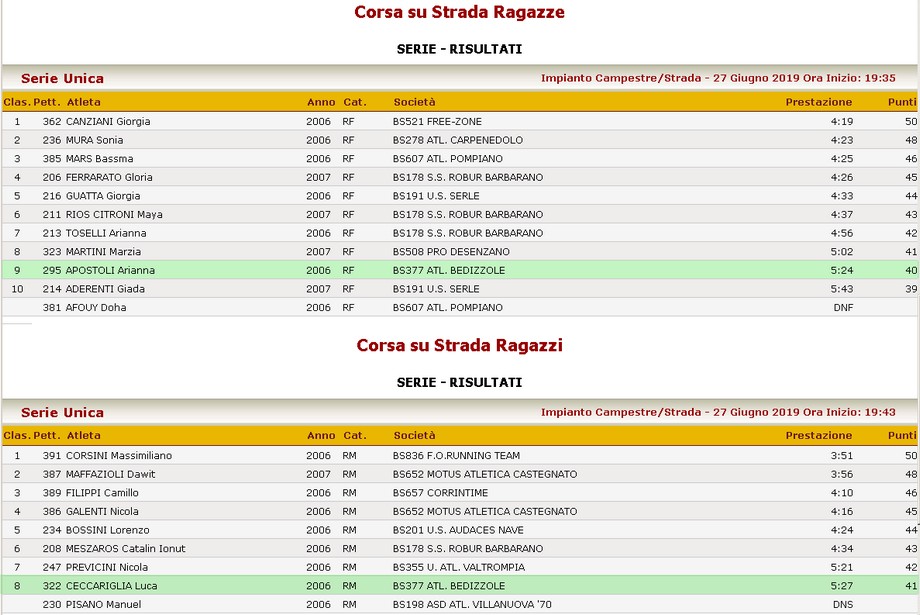Select athlete GALENTI Nicola
This screenshot has height=615, width=920.
[102, 512]
